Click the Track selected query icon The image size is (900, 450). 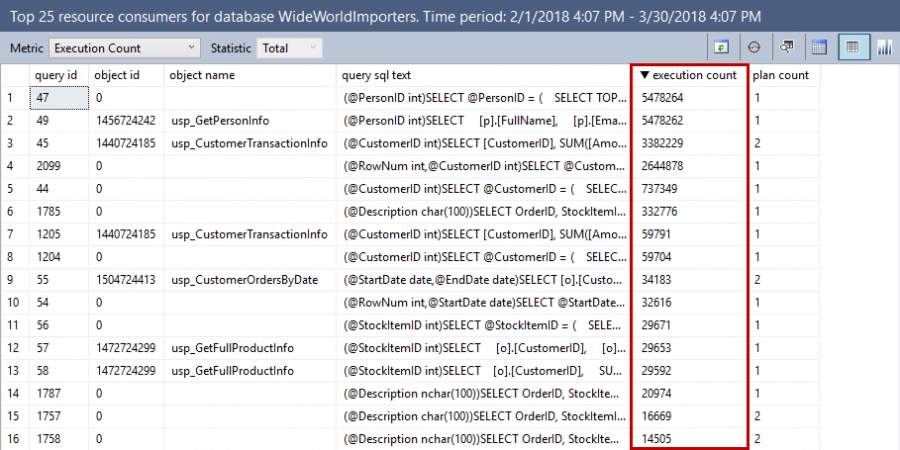(x=754, y=47)
